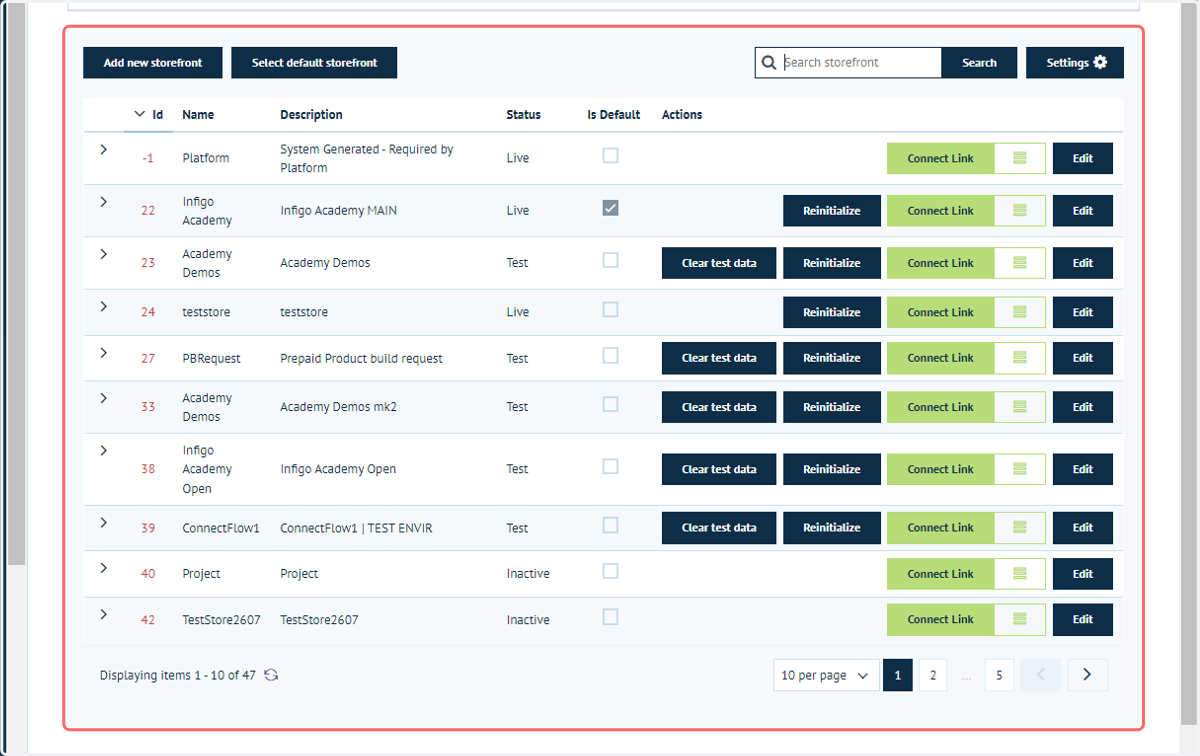Viewport: 1200px width, 756px height.
Task: Click the Search button
Action: point(979,63)
